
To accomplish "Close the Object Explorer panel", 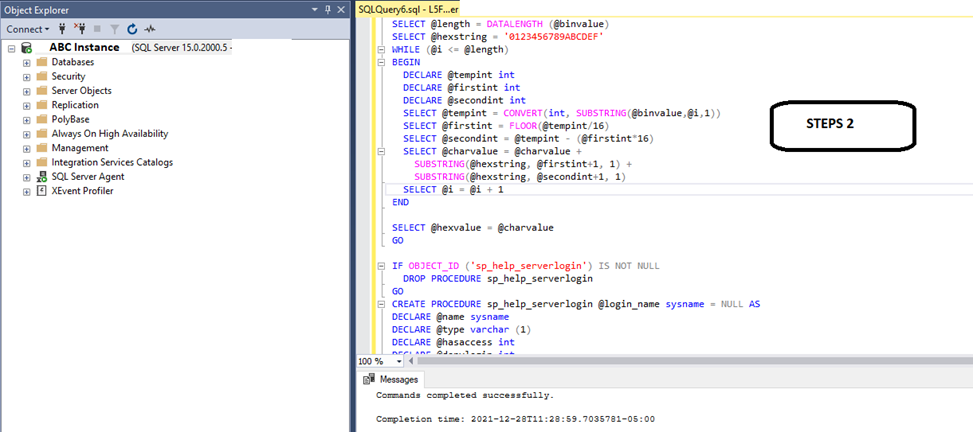I will click(341, 10).
